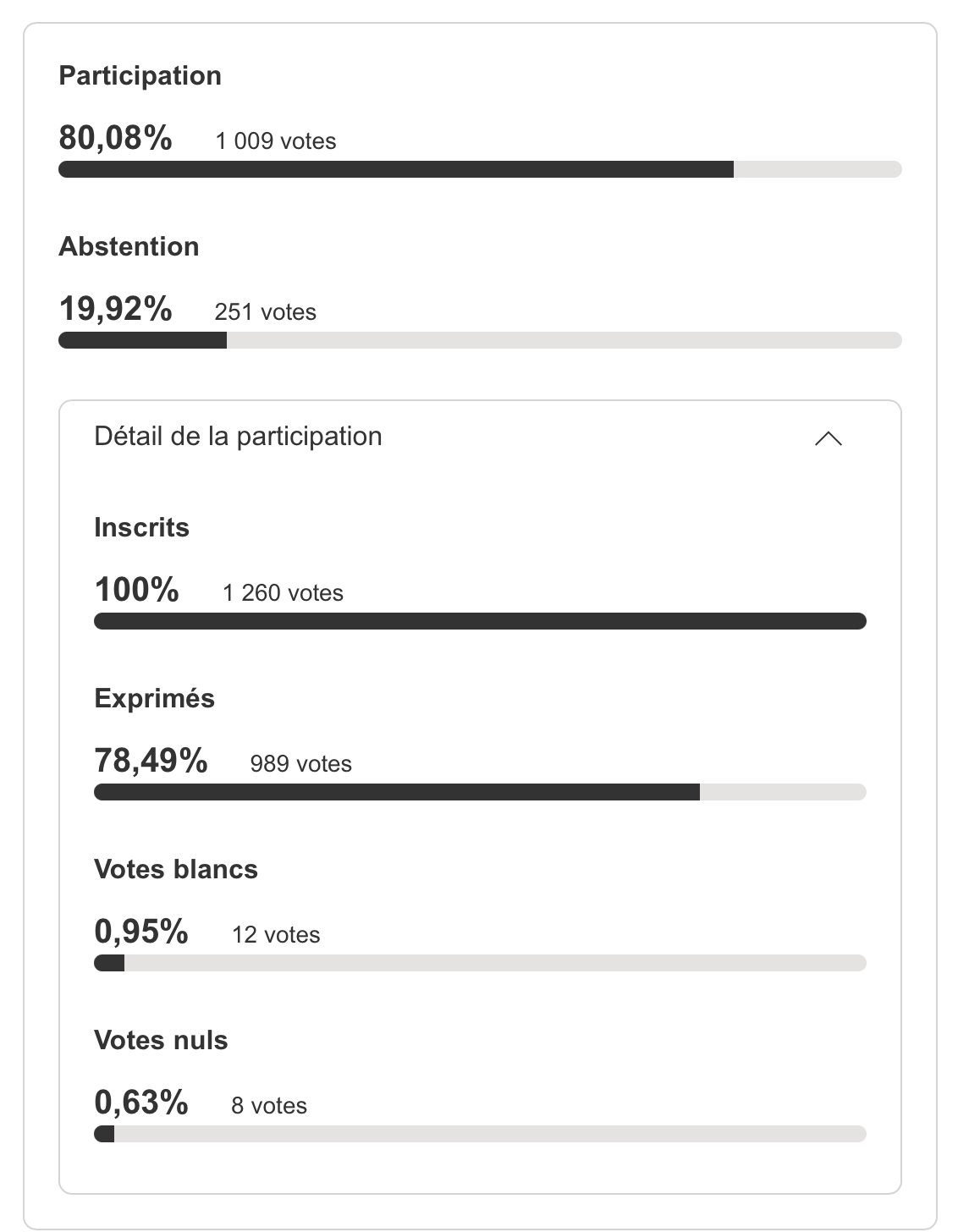Viewport: 958px width, 1232px height.
Task: Click the Abstention progress bar
Action: pyautogui.click(x=480, y=340)
